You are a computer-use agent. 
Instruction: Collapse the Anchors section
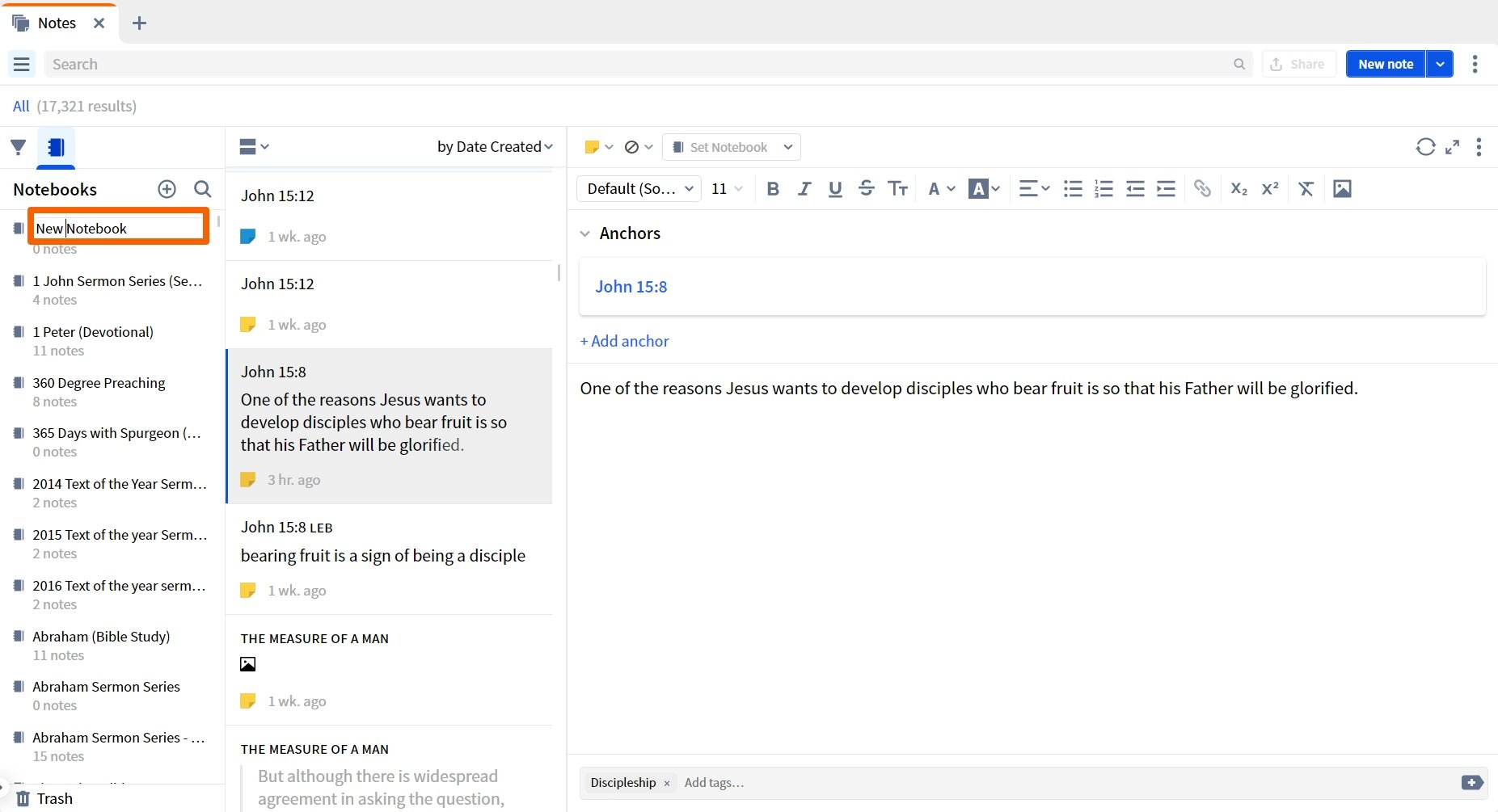pyautogui.click(x=585, y=234)
